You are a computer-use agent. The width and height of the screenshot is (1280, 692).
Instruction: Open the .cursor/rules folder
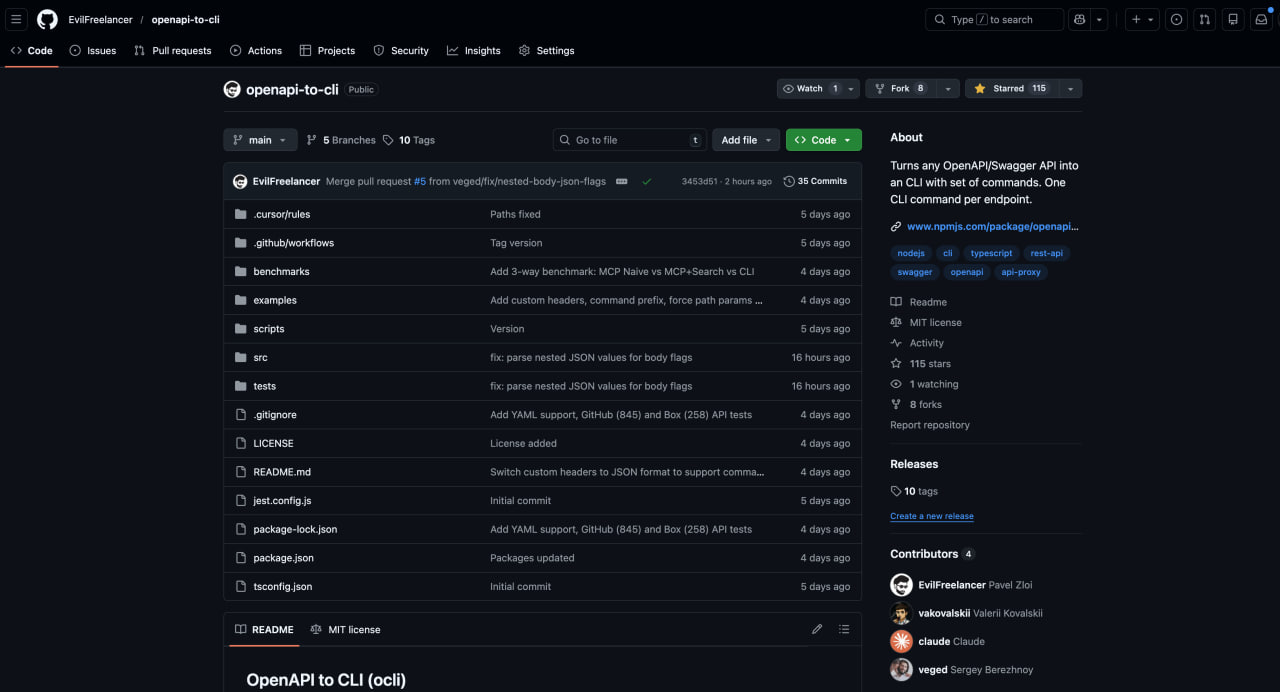pos(282,214)
